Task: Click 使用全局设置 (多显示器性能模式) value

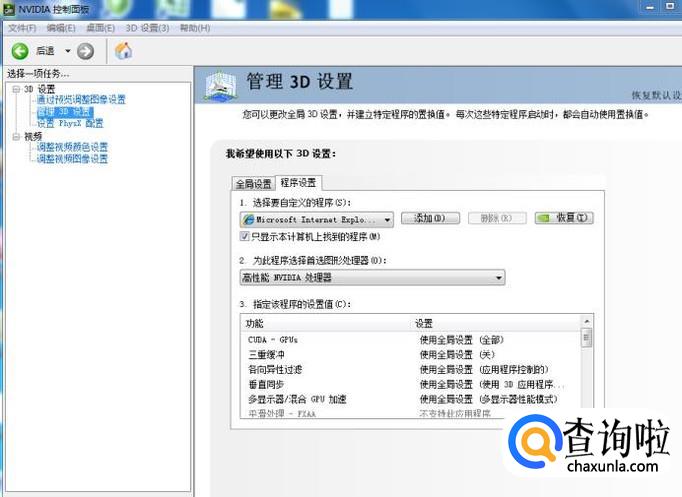Action: click(x=488, y=399)
